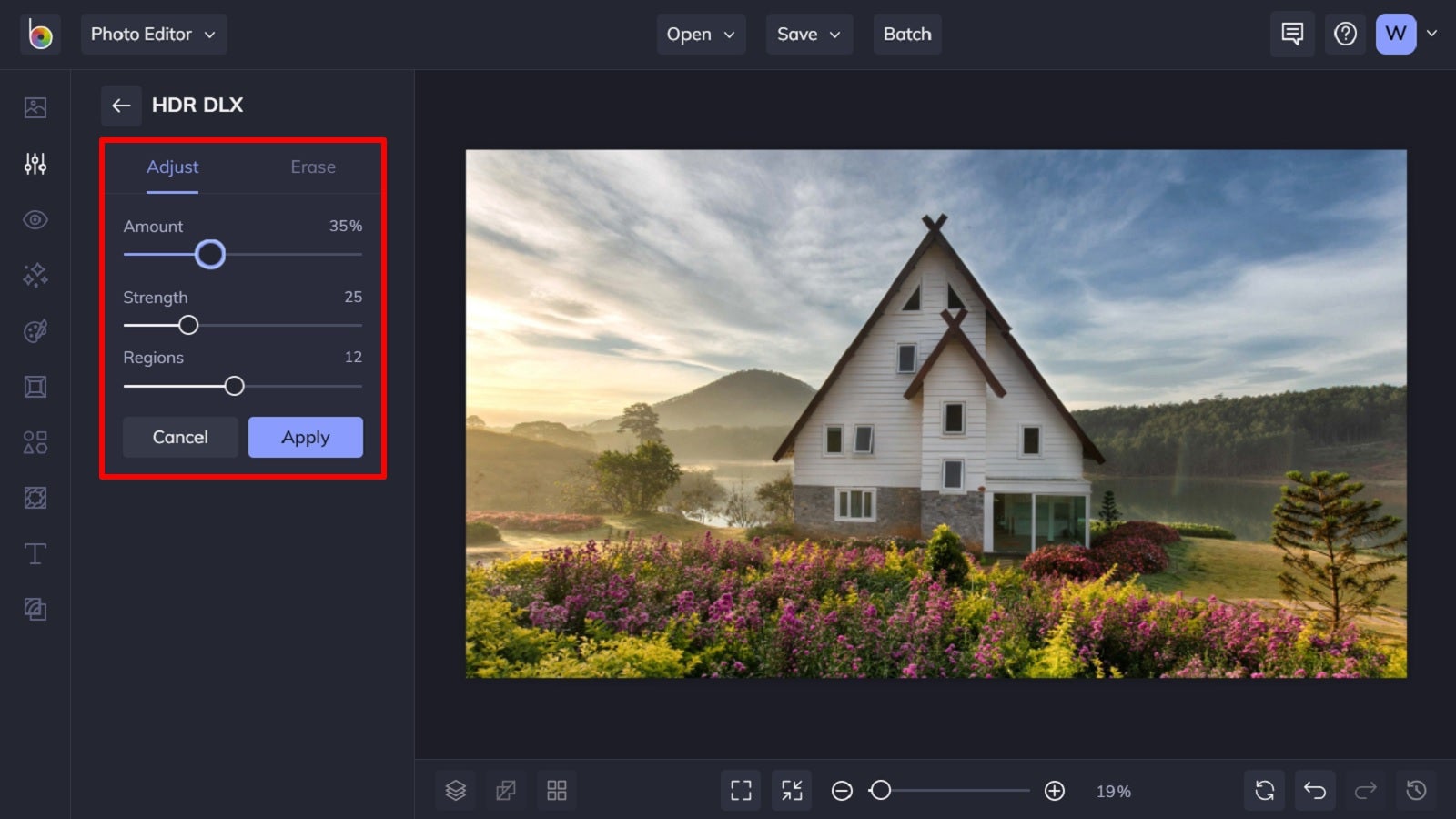Toggle the layers panel icon

coord(456,791)
